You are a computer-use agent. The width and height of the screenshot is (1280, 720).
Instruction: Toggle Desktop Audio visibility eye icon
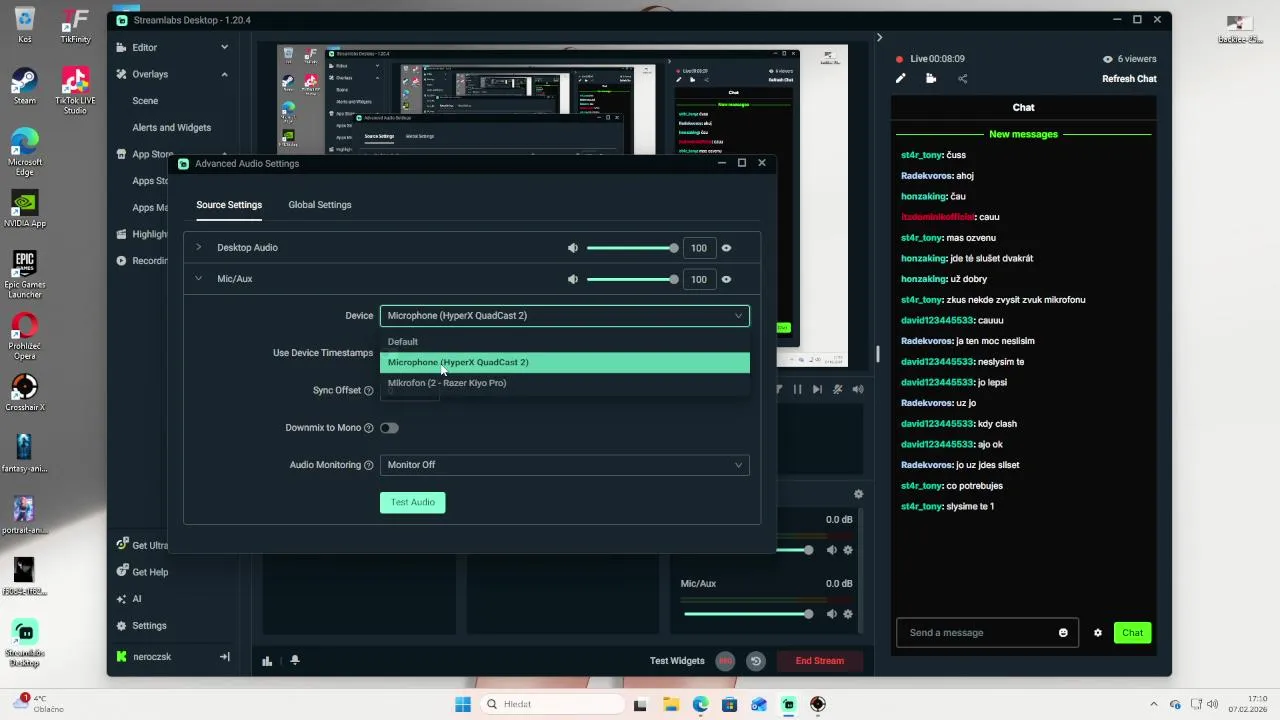[726, 248]
